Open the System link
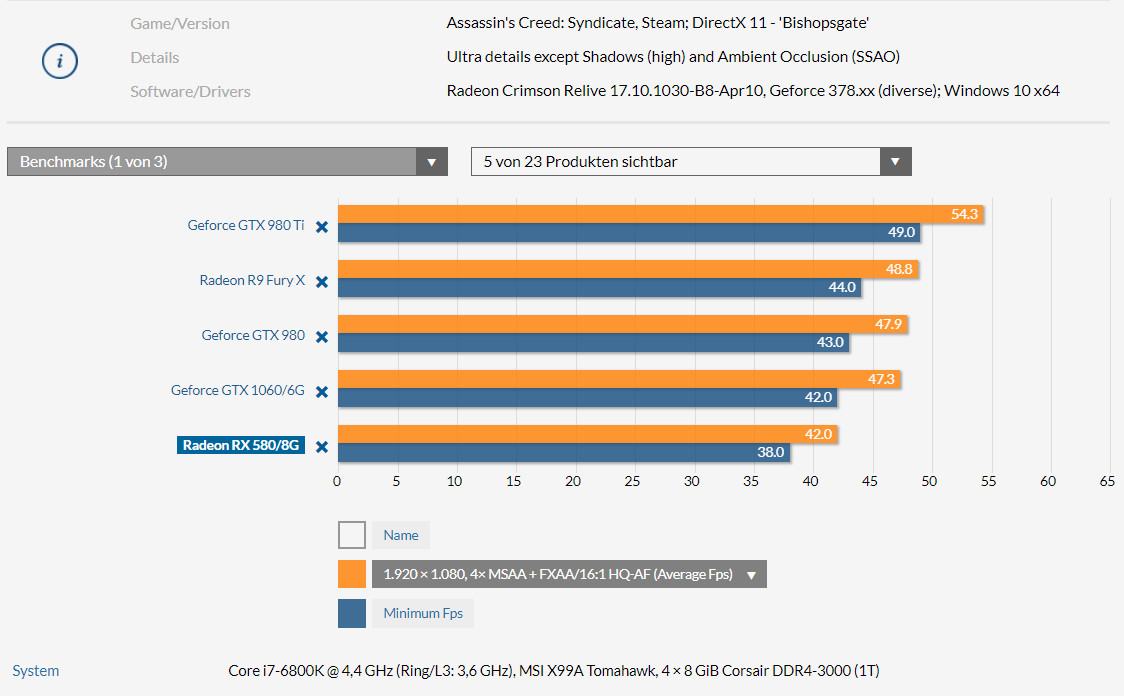The width and height of the screenshot is (1124, 696). [x=36, y=671]
